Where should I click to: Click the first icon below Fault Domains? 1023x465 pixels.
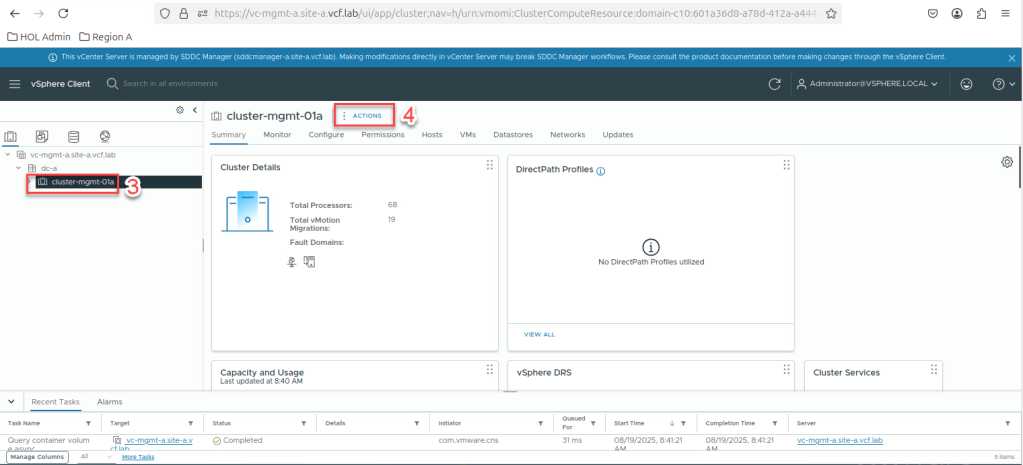click(x=293, y=262)
